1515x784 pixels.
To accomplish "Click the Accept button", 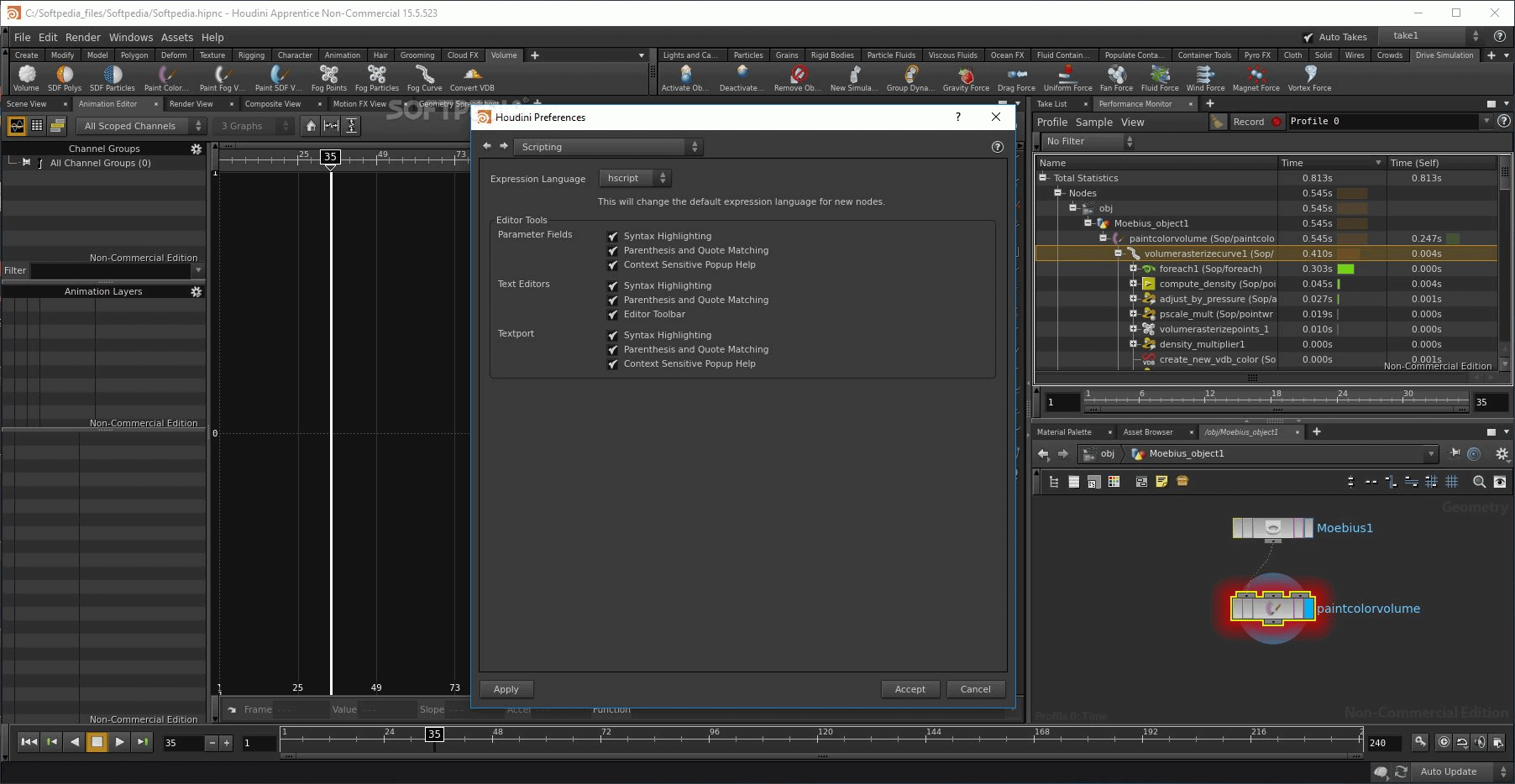I will [910, 689].
